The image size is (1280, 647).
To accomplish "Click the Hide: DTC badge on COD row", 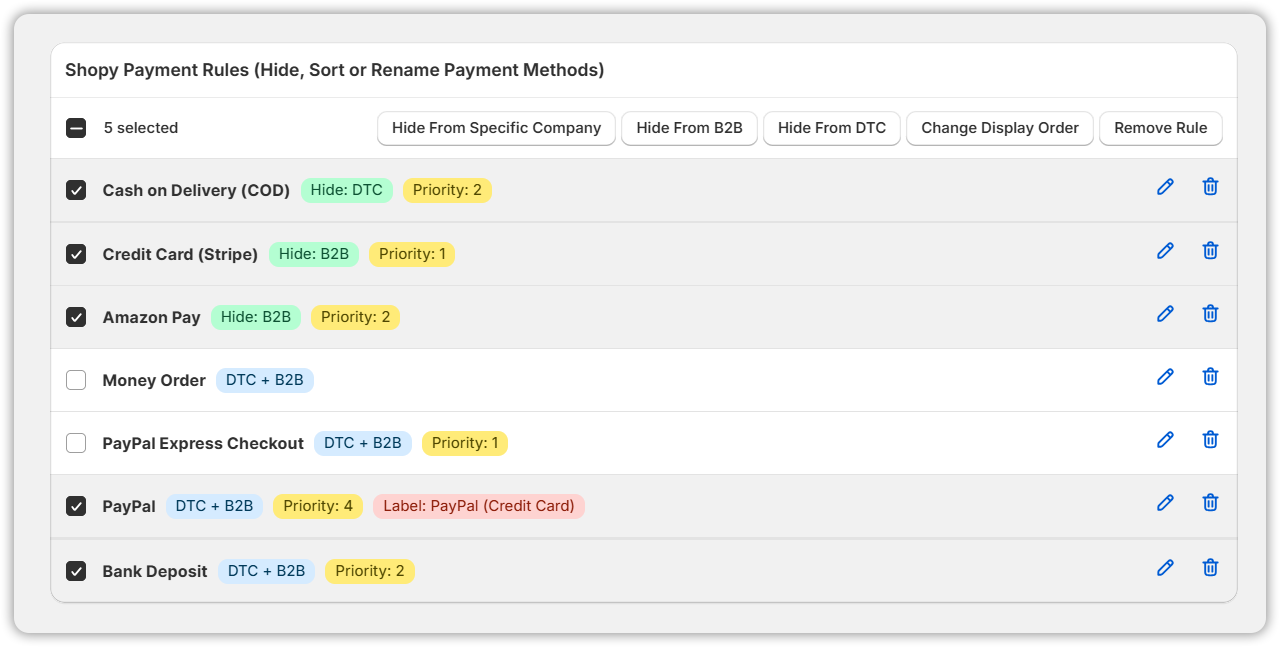I will (x=347, y=190).
